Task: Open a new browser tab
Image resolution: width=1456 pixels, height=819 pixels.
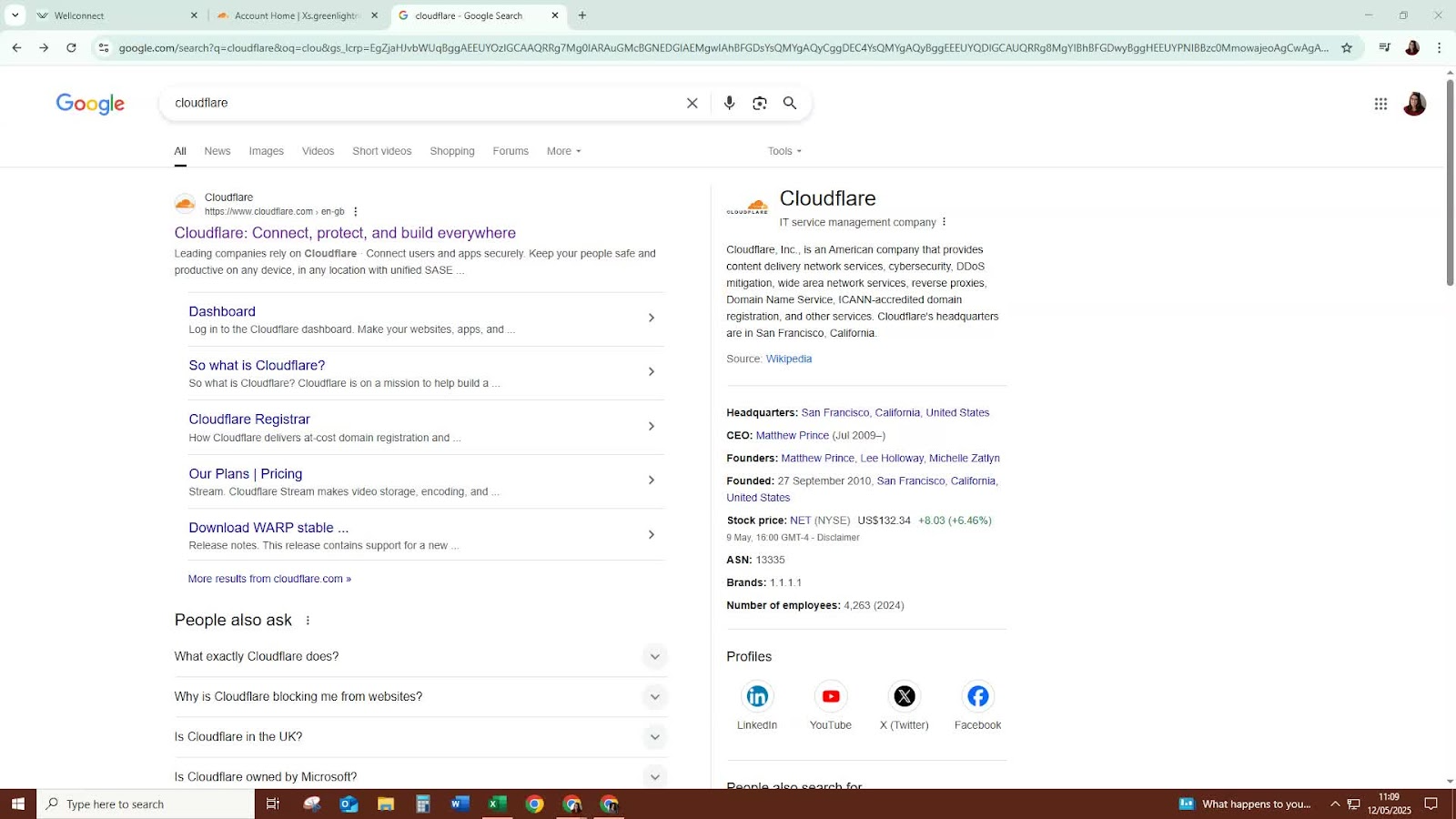Action: coord(582,15)
